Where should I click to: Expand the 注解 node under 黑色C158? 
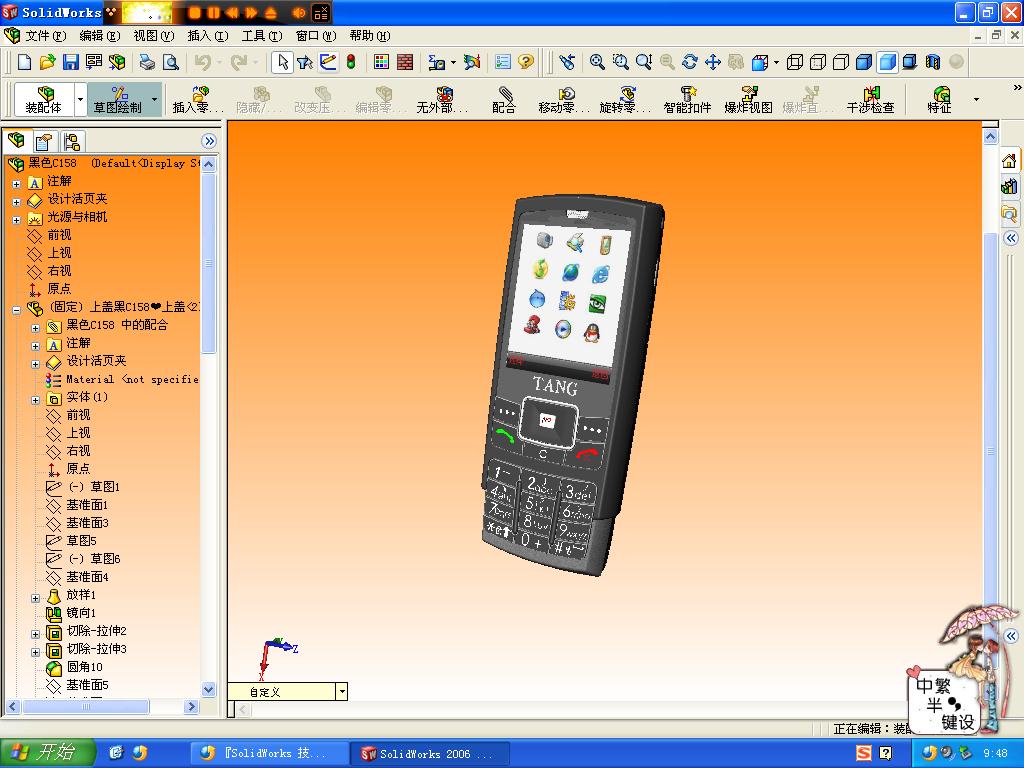point(17,184)
